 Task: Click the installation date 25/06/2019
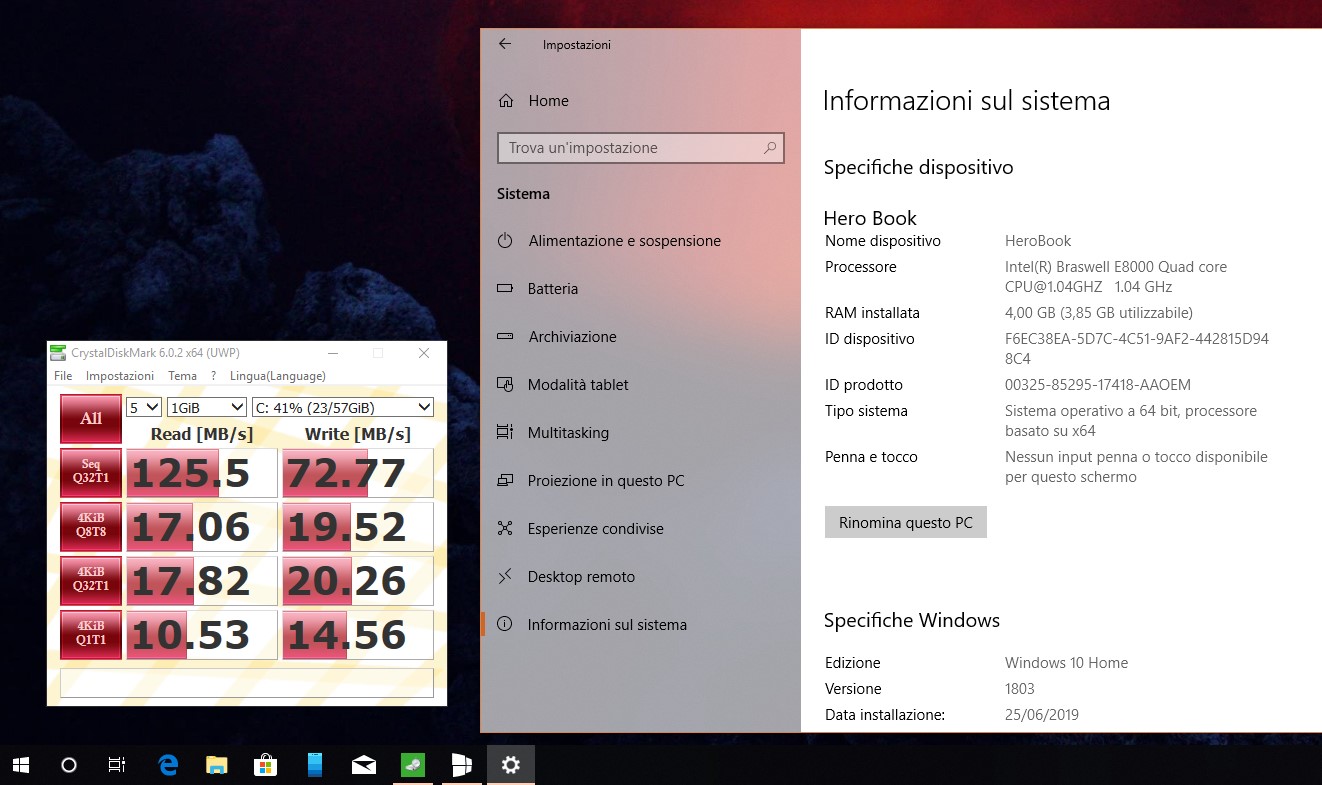(1042, 715)
